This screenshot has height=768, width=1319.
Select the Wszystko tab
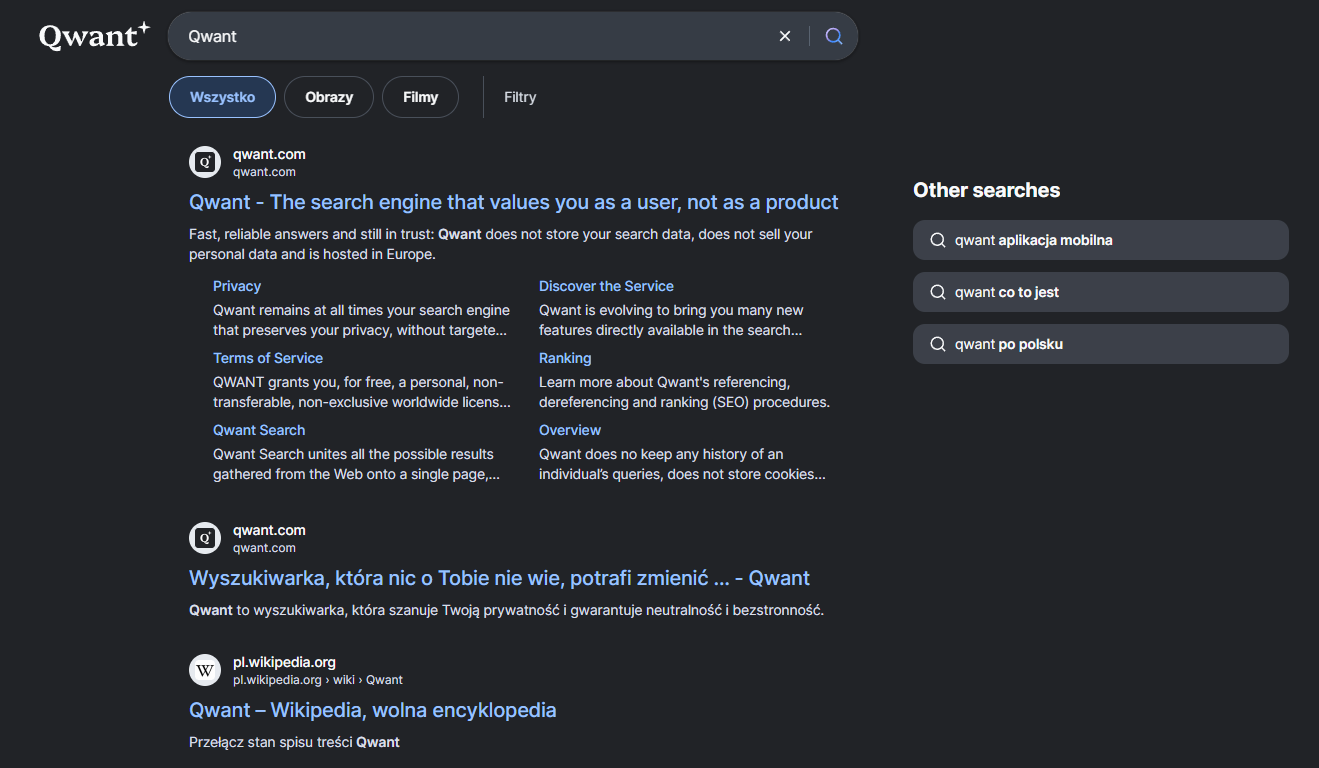coord(222,97)
